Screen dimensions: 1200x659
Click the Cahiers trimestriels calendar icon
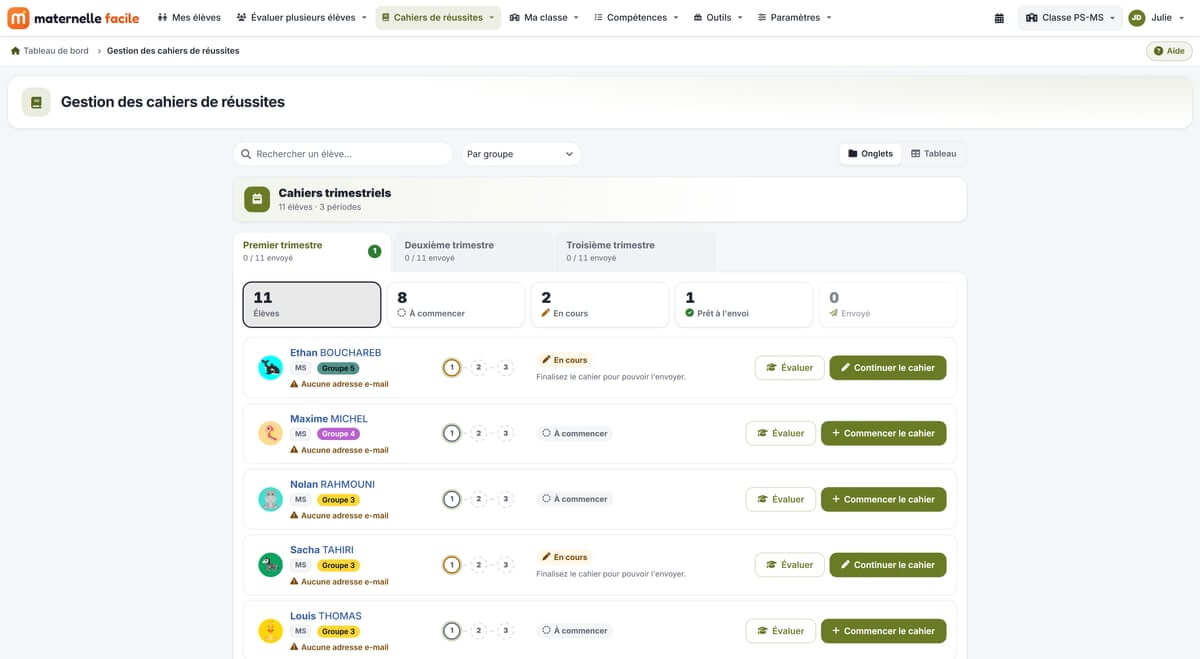click(257, 199)
